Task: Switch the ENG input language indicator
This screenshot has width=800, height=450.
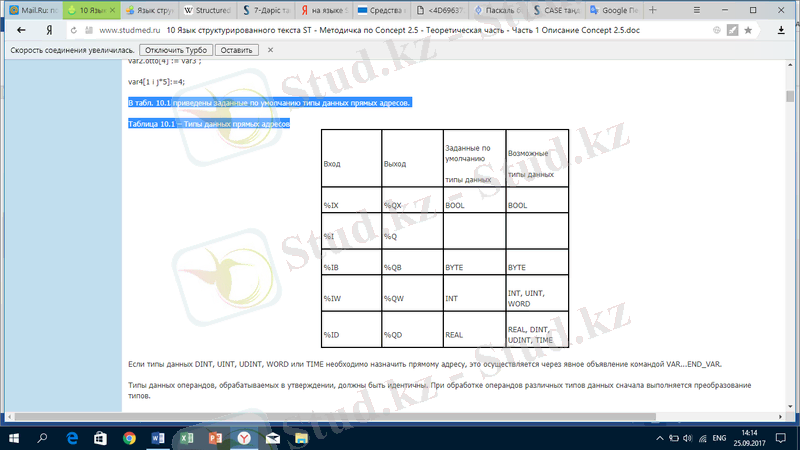Action: tap(719, 438)
